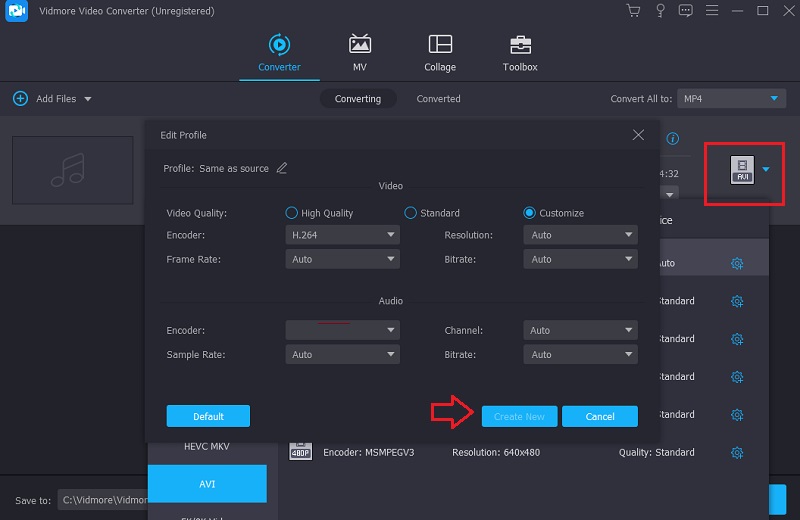The image size is (800, 520).
Task: Click the pencil icon to rename profile
Action: (x=282, y=168)
